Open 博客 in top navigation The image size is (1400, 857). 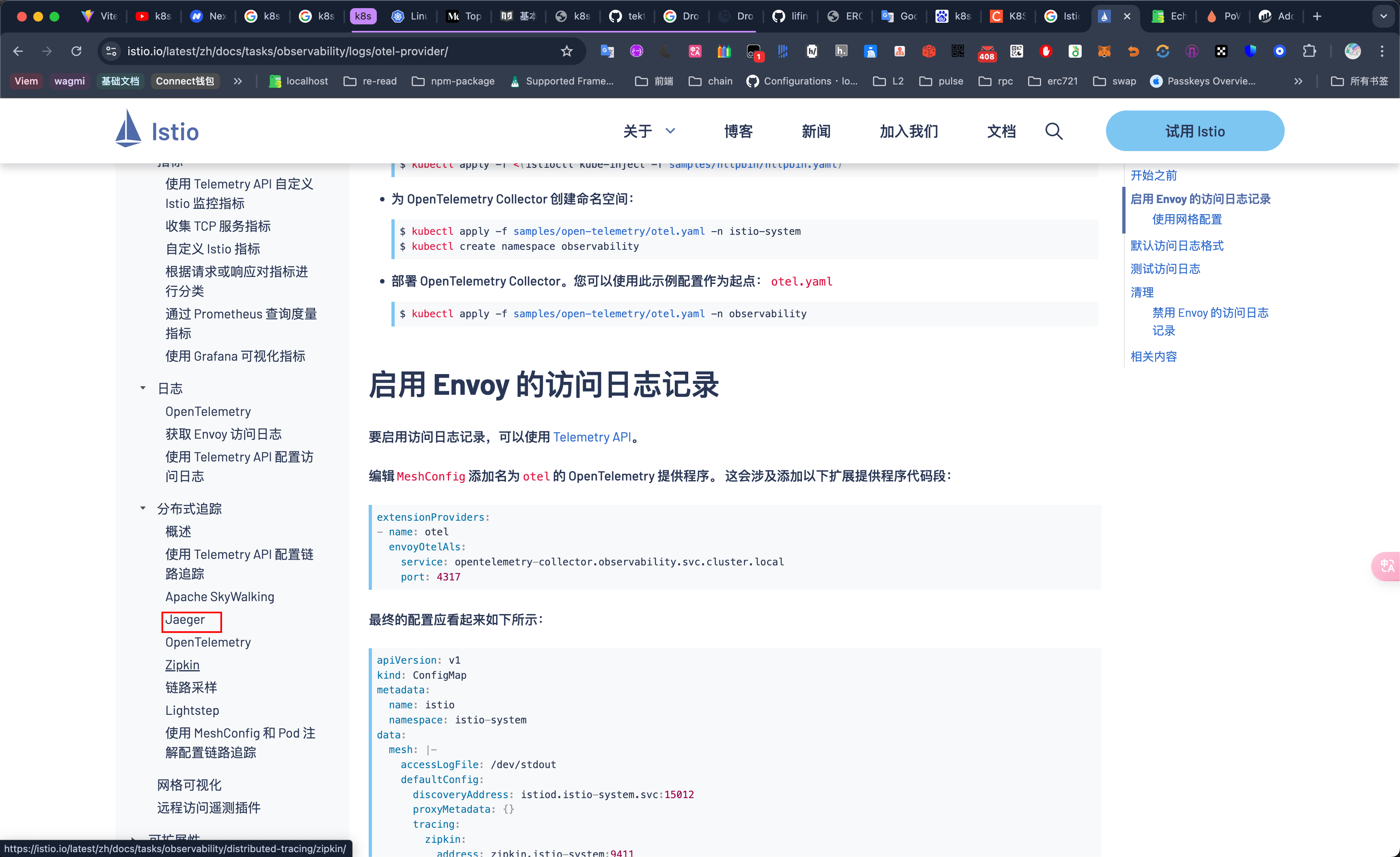738,131
